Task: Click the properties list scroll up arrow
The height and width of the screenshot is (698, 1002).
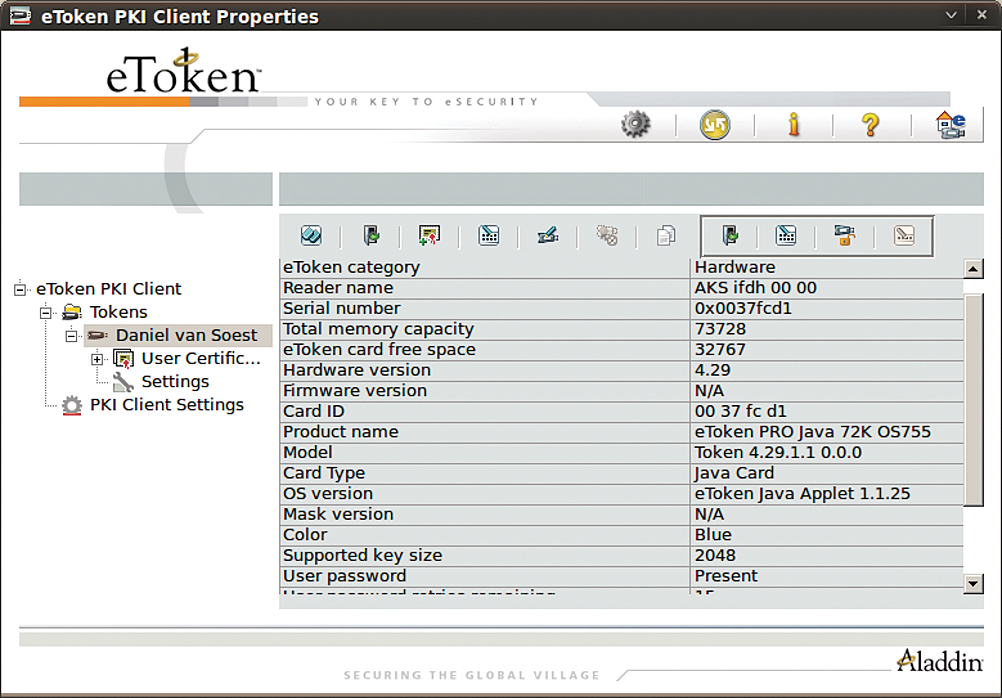Action: (973, 268)
